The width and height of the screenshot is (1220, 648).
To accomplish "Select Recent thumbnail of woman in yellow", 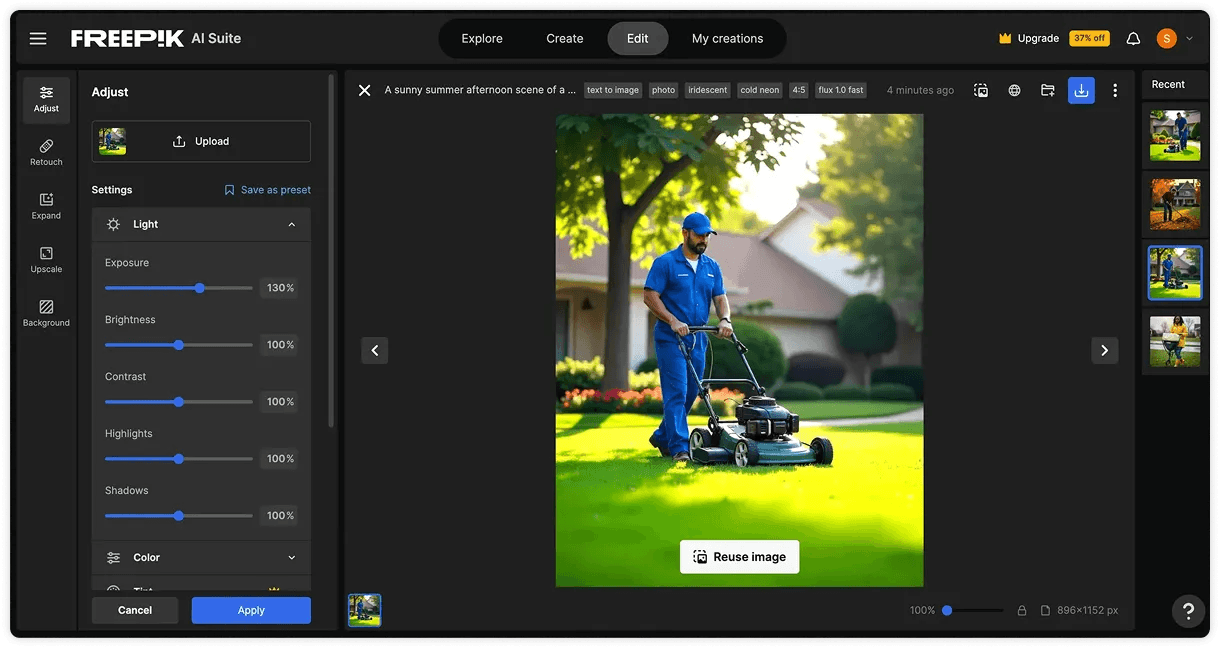I will click(1175, 342).
